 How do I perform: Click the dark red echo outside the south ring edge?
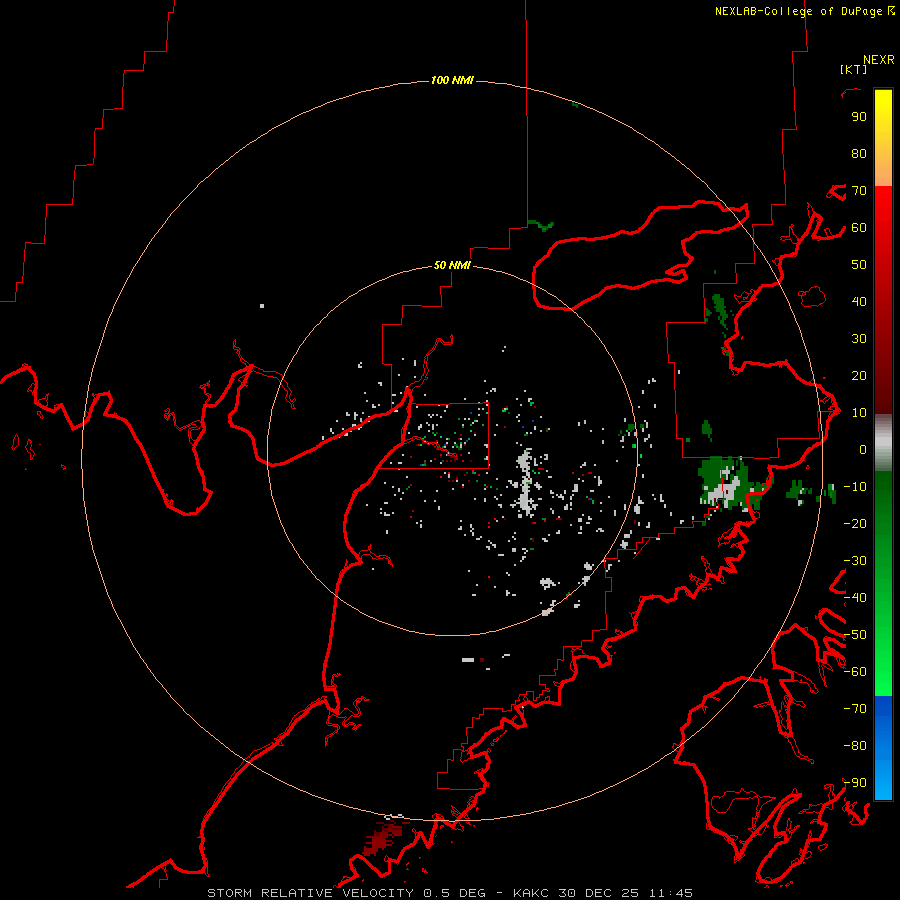pos(383,839)
